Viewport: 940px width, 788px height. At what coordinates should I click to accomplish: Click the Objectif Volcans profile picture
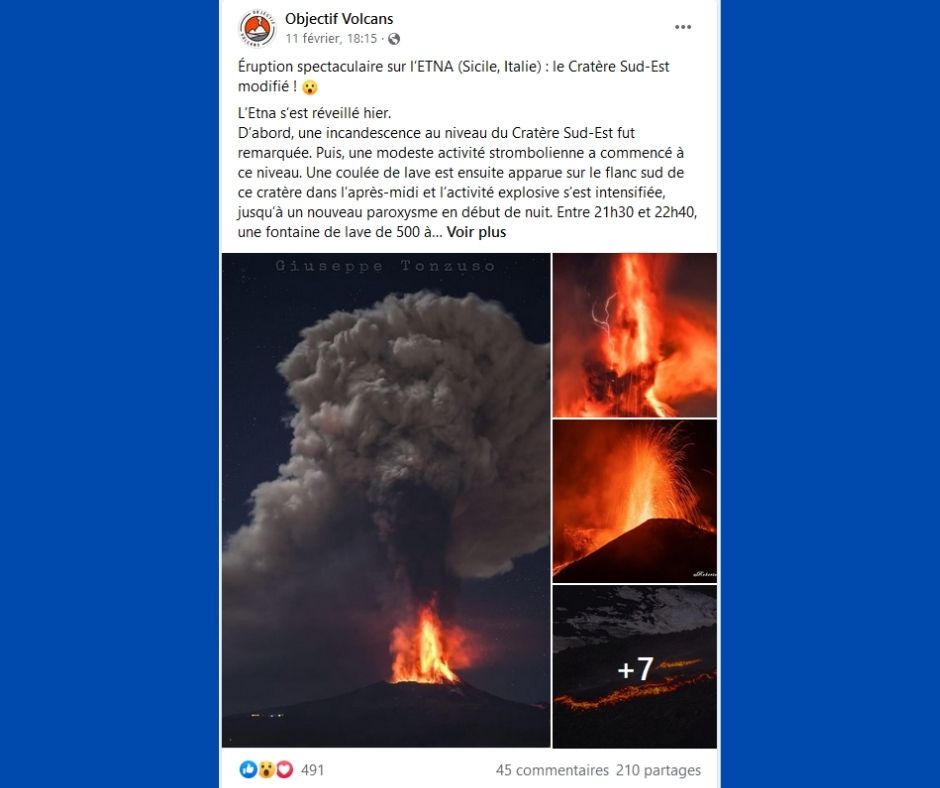click(x=257, y=28)
